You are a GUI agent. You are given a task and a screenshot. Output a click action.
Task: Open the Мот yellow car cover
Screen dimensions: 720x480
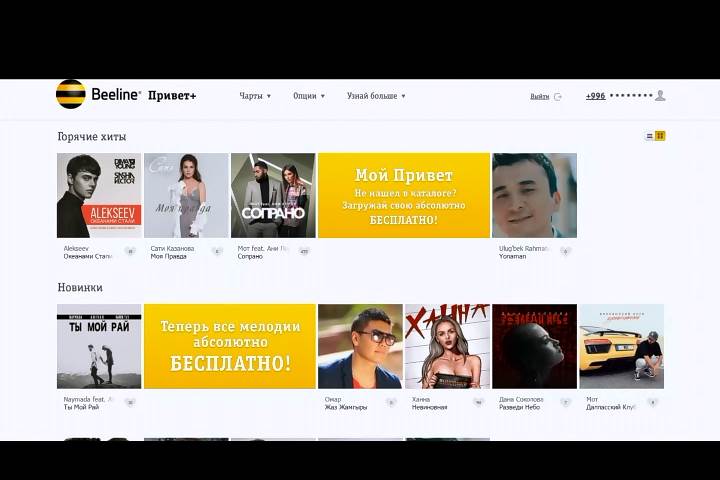coord(622,346)
